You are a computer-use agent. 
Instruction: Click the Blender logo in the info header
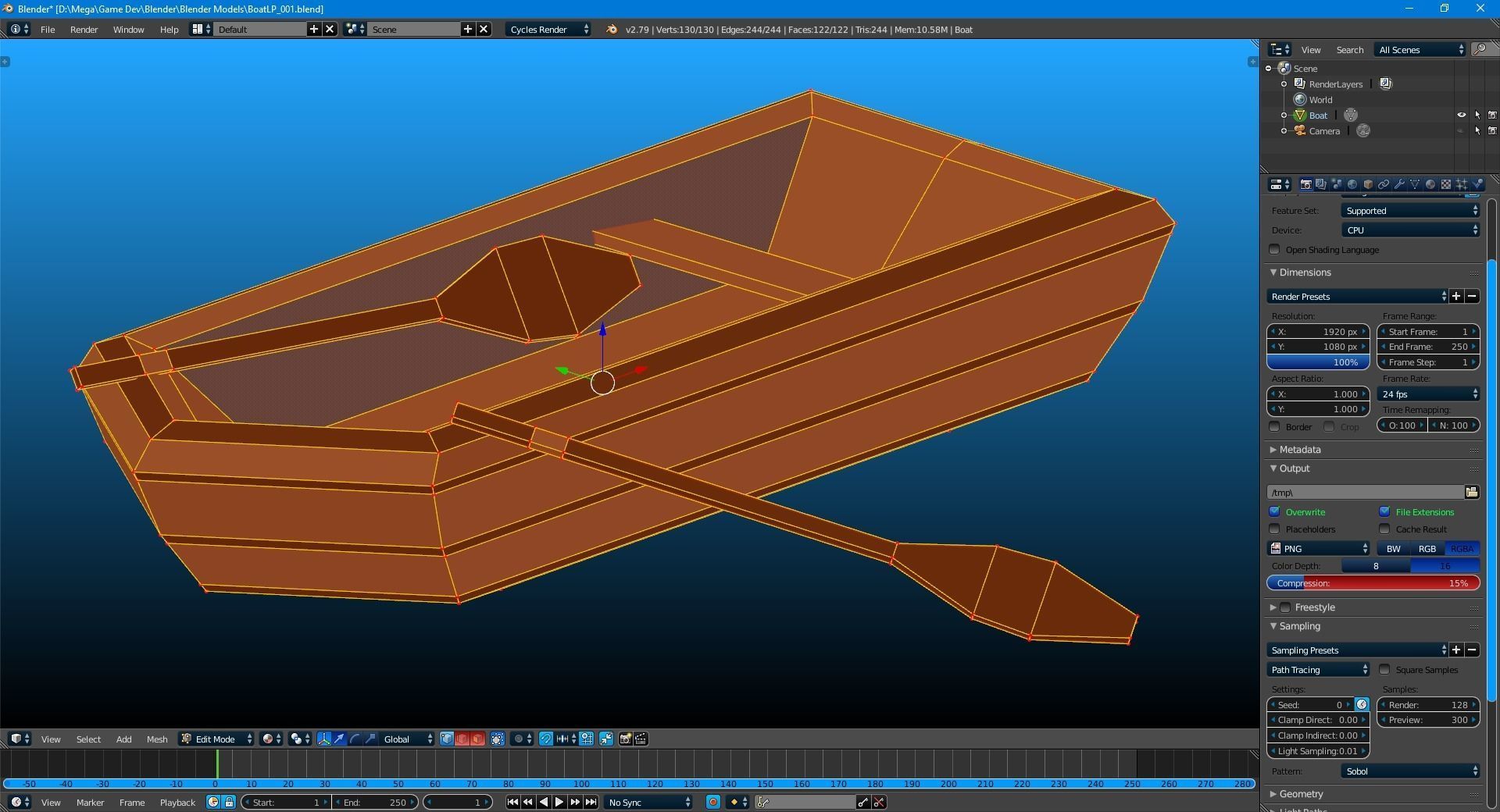(x=612, y=30)
